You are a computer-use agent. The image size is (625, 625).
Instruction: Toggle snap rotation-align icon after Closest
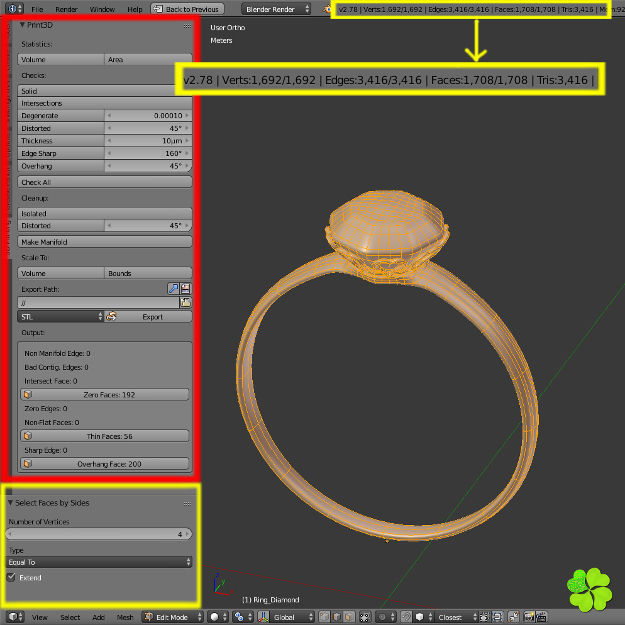pos(484,617)
